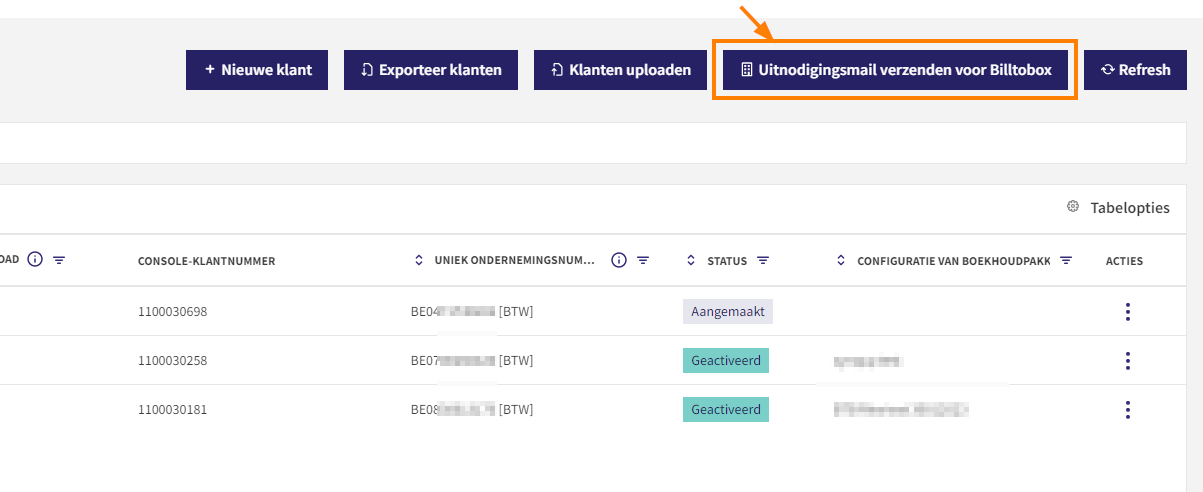The width and height of the screenshot is (1203, 492).
Task: Click Geactiveerd badge for client 1100030181
Action: (x=726, y=410)
